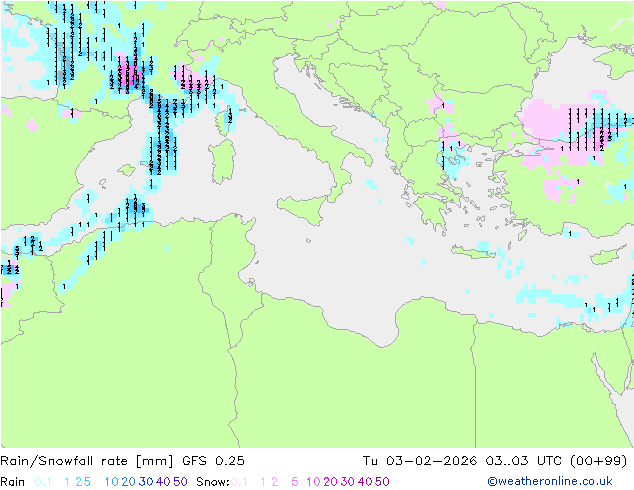This screenshot has height=490, width=634.
Task: Select Rain legend value 20
Action: pyautogui.click(x=129, y=482)
